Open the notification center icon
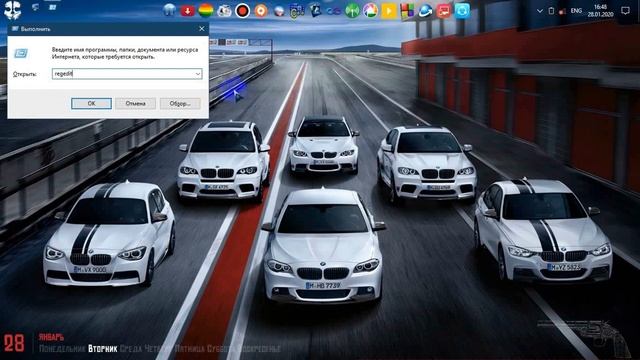The height and width of the screenshot is (360, 640). click(x=625, y=11)
